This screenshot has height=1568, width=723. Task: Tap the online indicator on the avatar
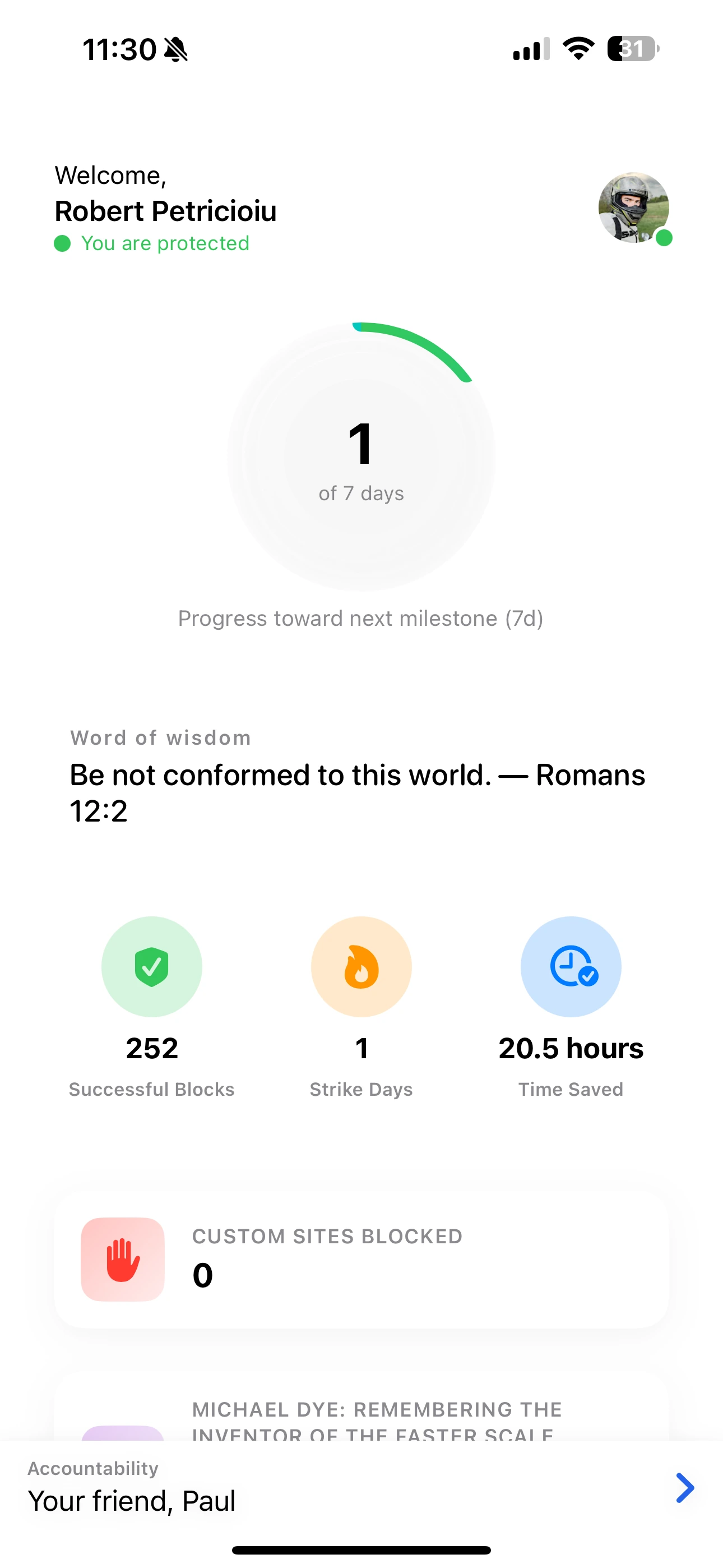point(664,238)
